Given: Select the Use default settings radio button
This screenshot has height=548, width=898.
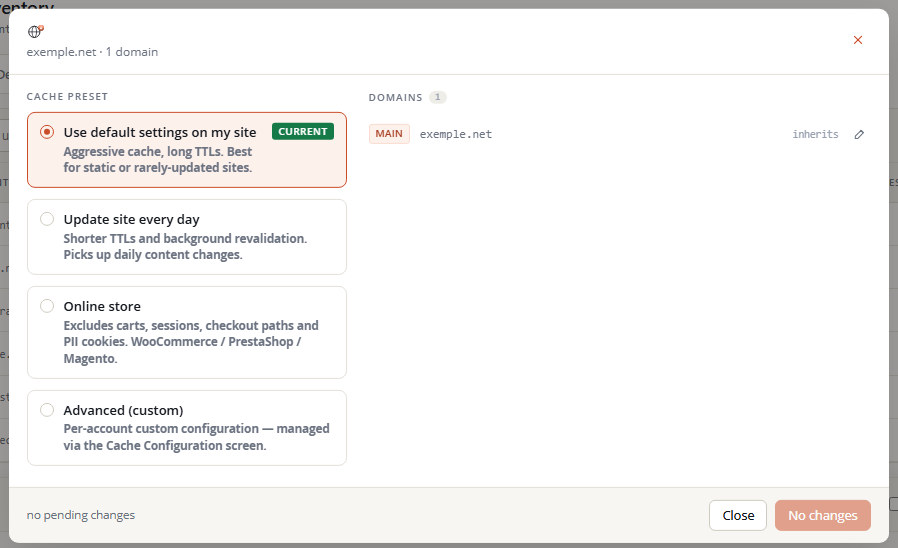Looking at the screenshot, I should (47, 132).
